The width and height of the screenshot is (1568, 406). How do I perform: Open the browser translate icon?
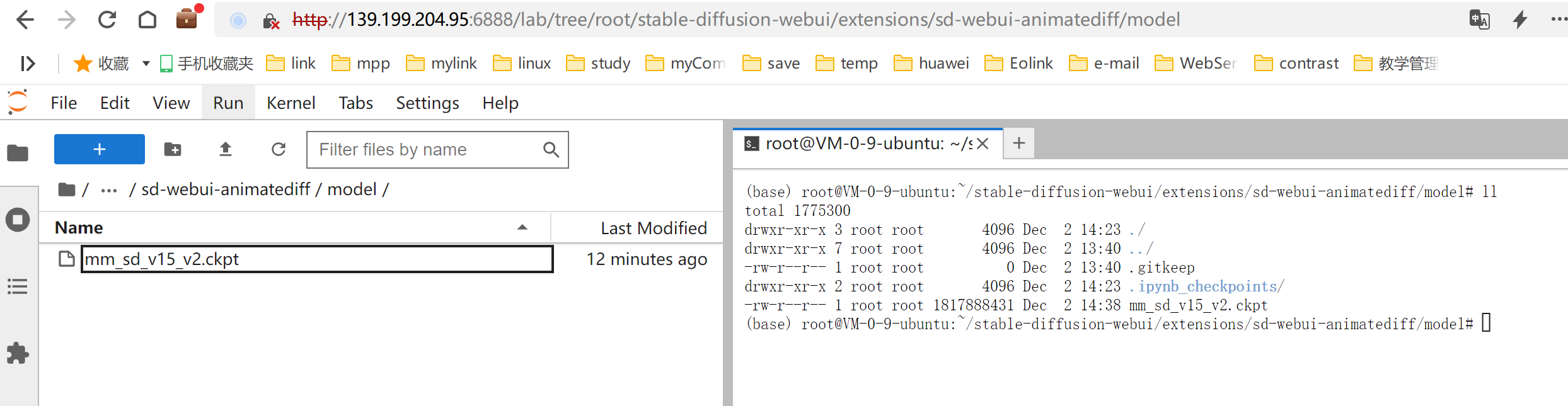(1479, 20)
